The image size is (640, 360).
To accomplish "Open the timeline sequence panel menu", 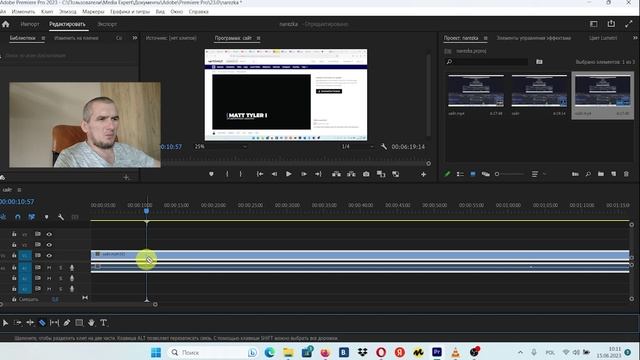I will click(19, 190).
